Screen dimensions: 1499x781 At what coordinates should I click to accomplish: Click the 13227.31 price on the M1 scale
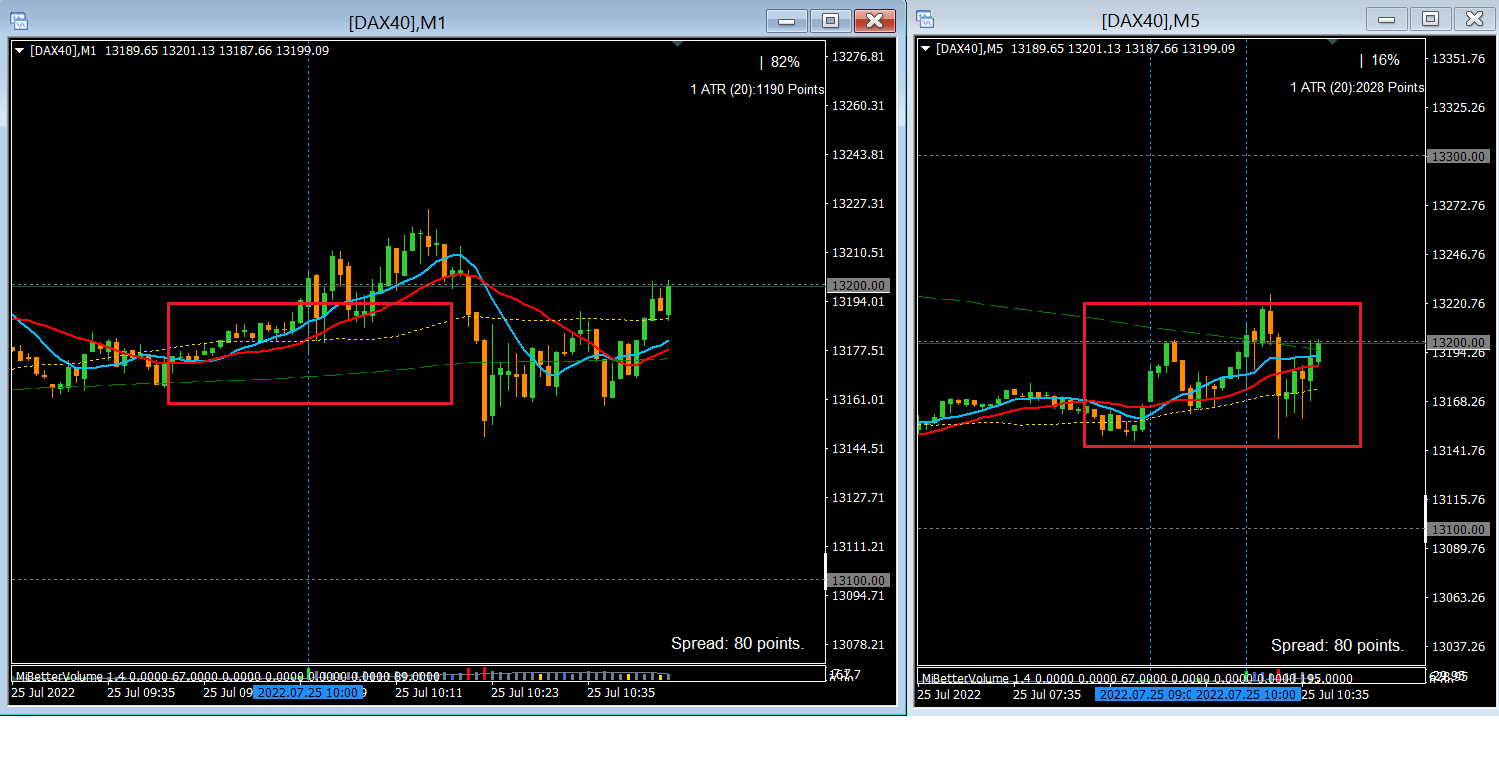(x=858, y=204)
